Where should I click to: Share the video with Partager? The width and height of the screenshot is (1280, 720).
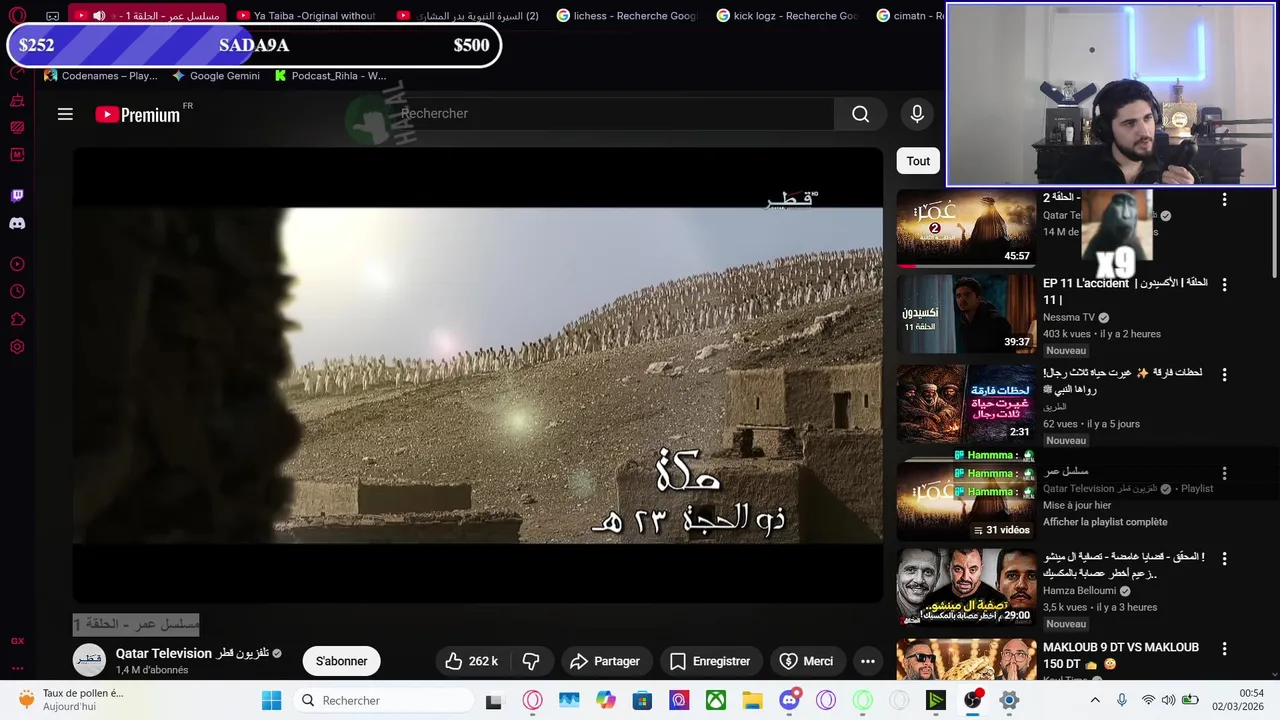(605, 661)
